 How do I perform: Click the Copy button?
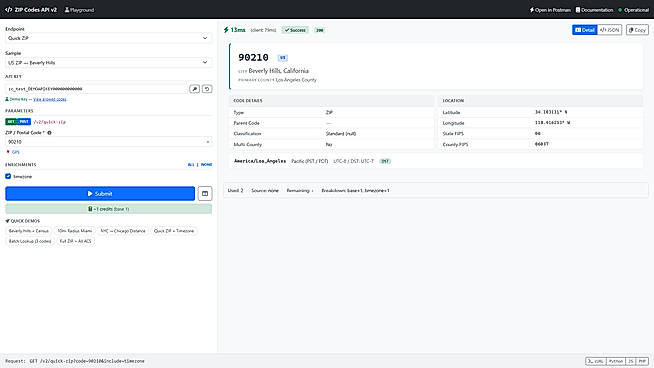point(637,30)
